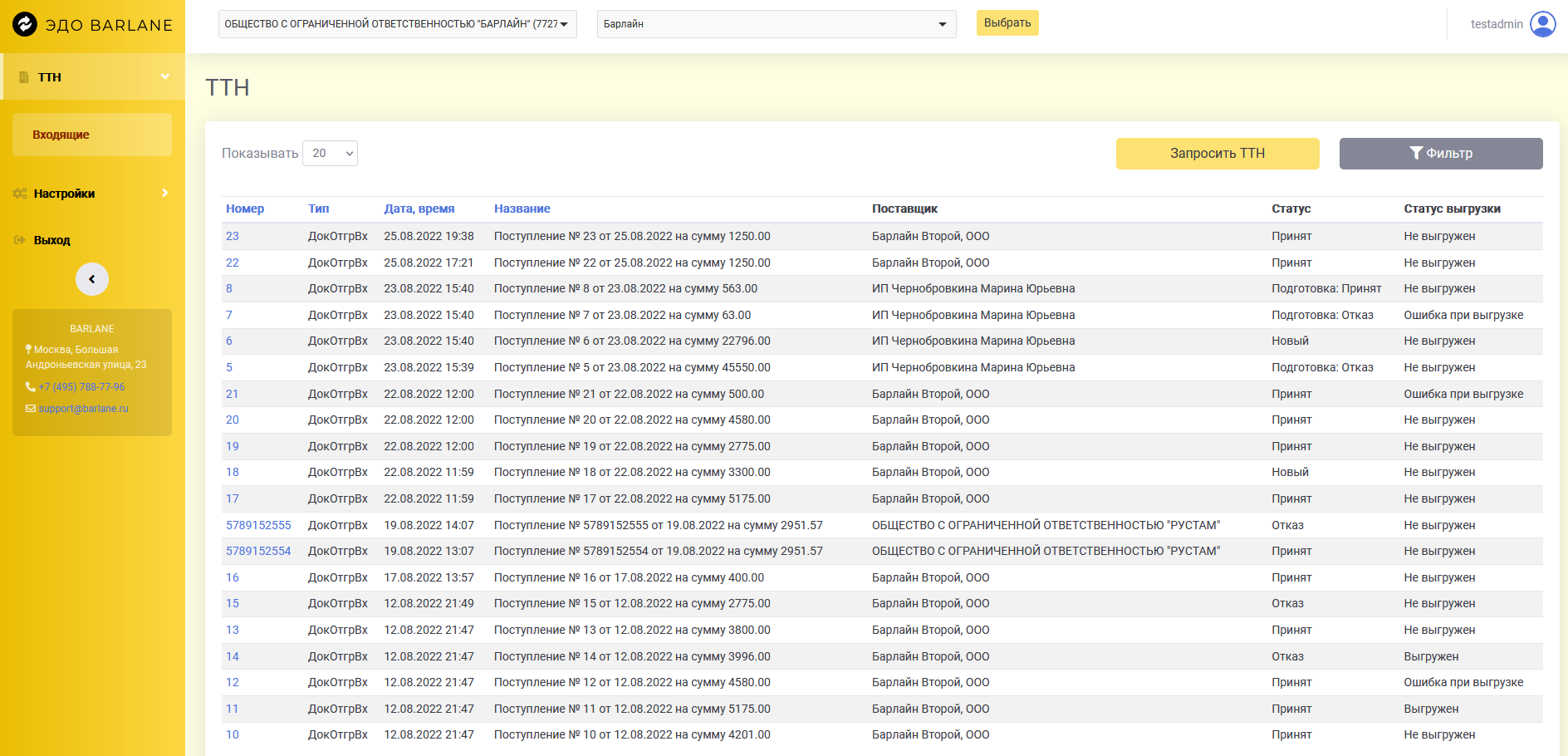Open document number 23
The width and height of the screenshot is (1568, 756).
[x=233, y=236]
